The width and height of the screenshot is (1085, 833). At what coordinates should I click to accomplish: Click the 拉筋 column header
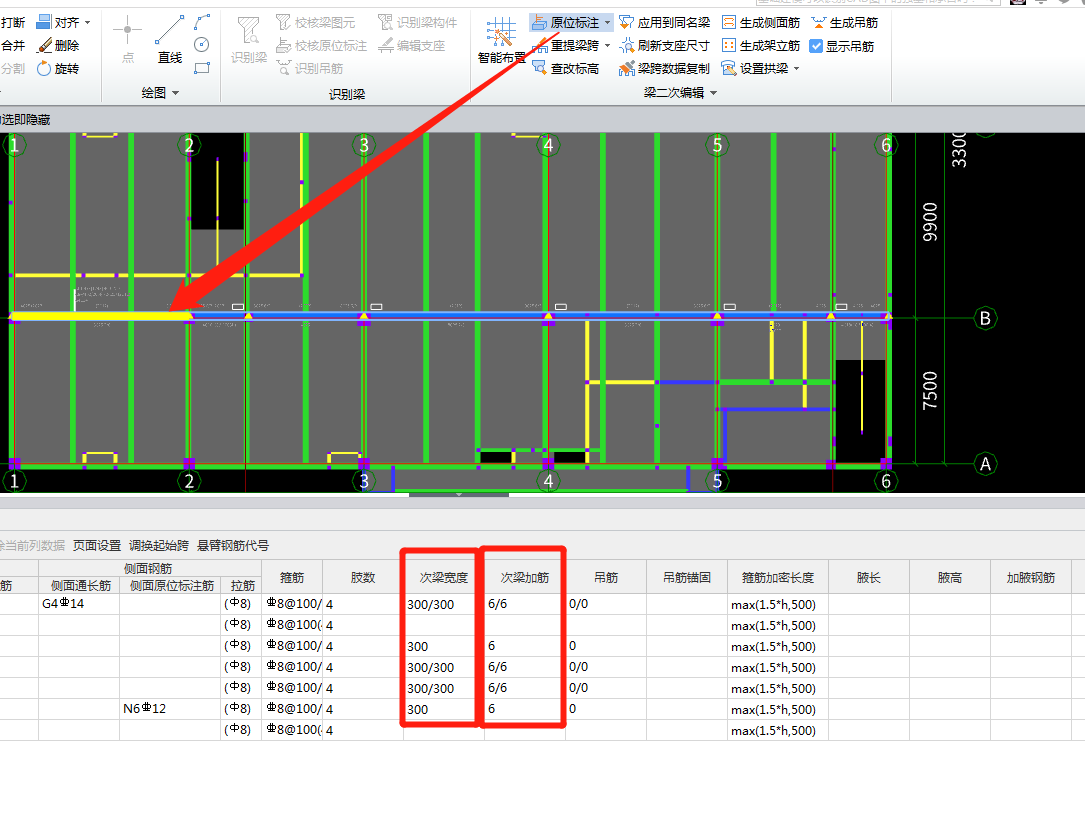coord(242,585)
